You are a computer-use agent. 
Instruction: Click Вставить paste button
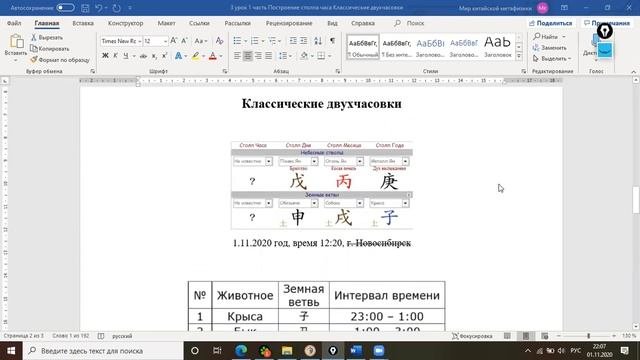(x=16, y=47)
